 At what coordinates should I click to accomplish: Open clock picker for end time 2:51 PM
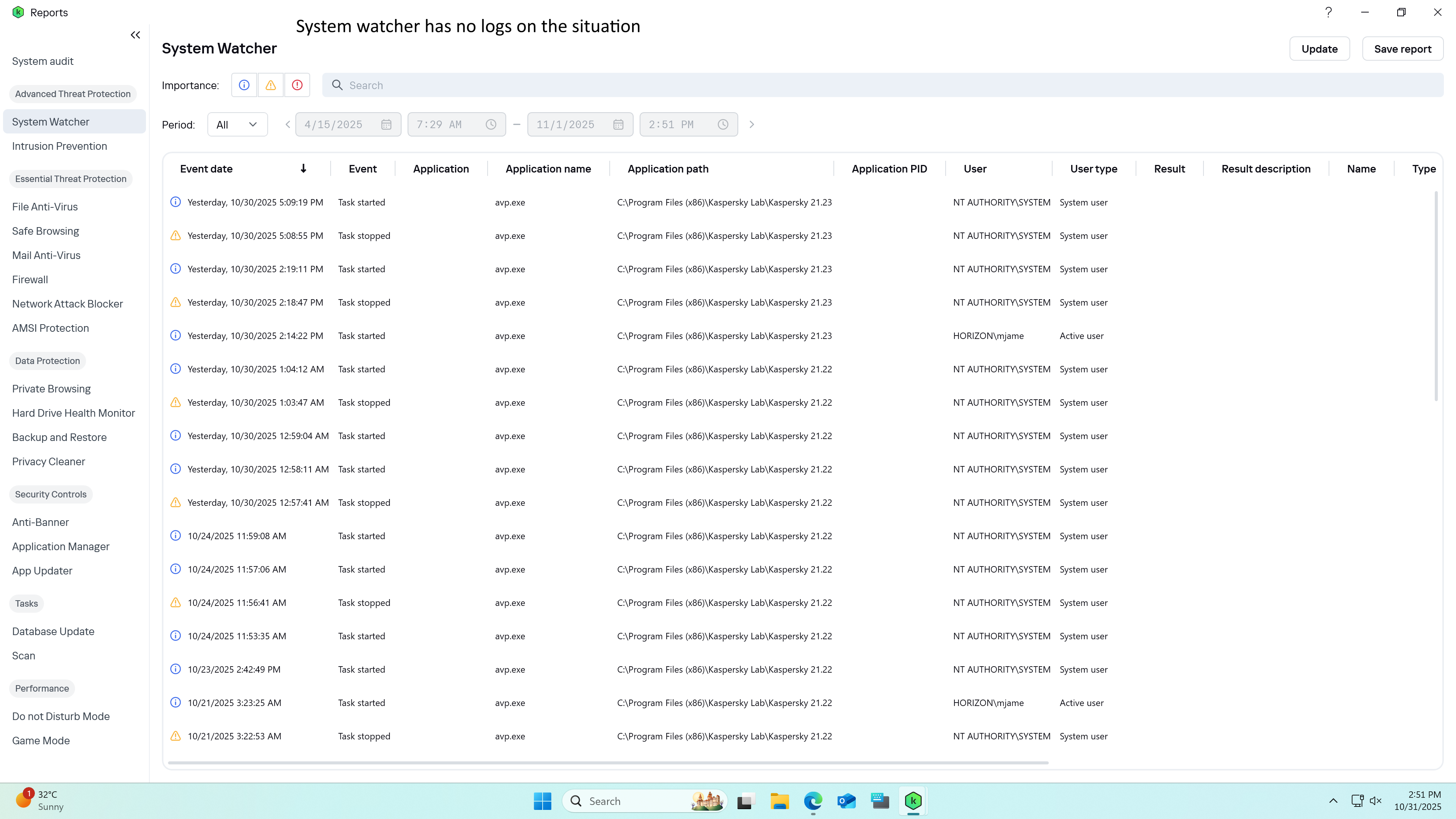coord(723,124)
